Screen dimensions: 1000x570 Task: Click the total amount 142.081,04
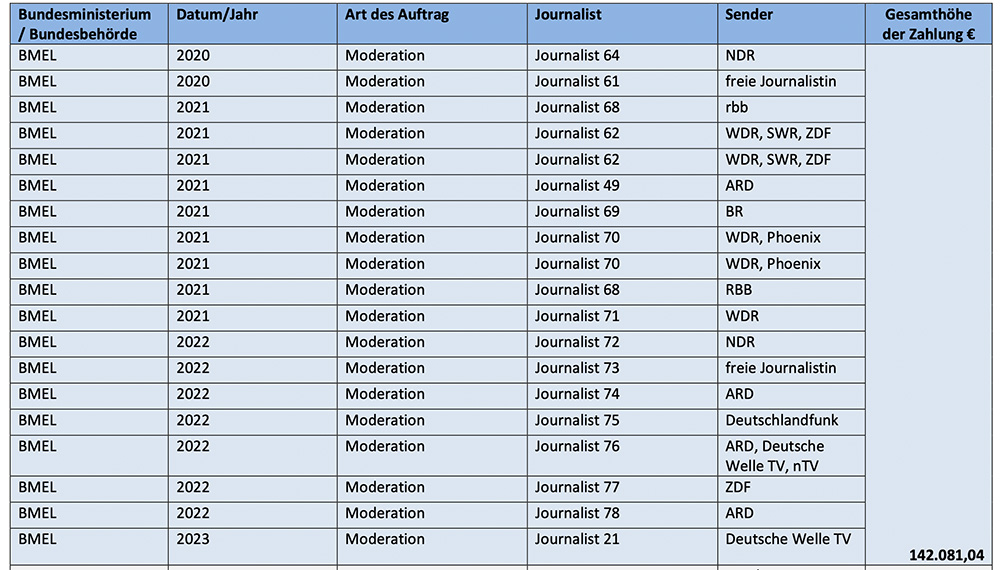946,555
